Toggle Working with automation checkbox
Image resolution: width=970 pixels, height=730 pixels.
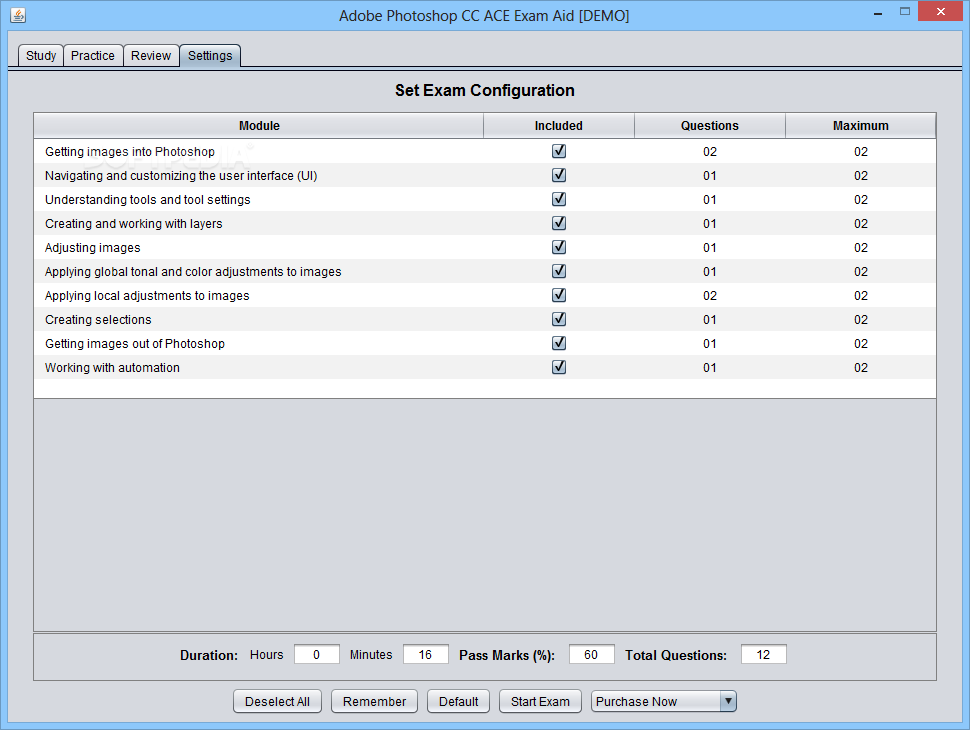click(559, 367)
